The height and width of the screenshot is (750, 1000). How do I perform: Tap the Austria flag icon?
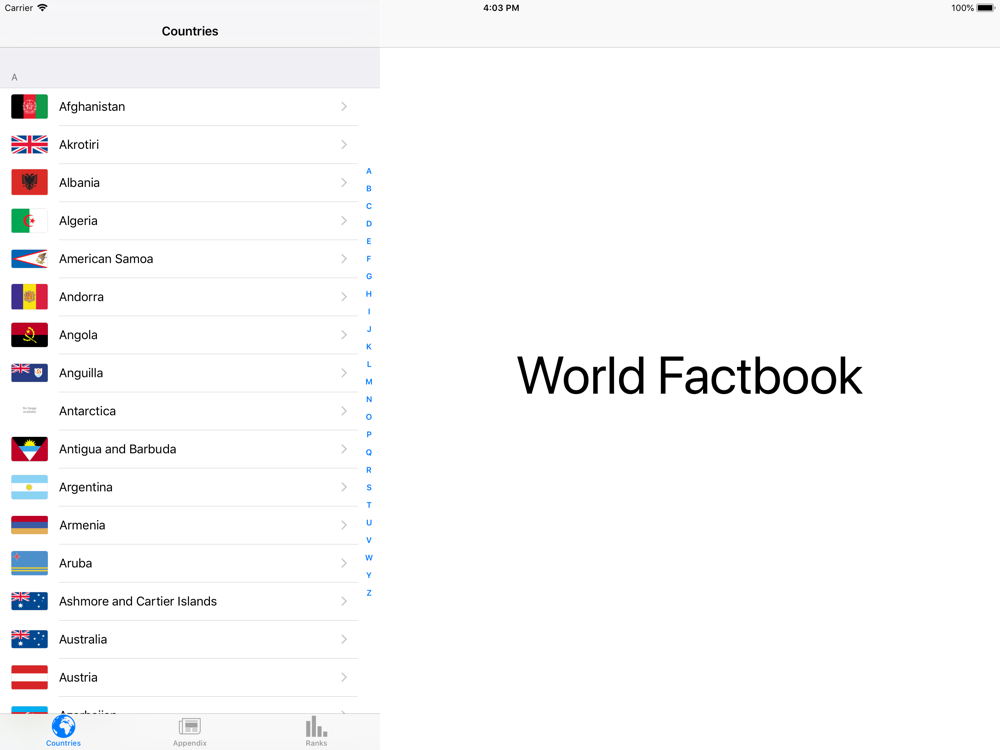point(29,677)
